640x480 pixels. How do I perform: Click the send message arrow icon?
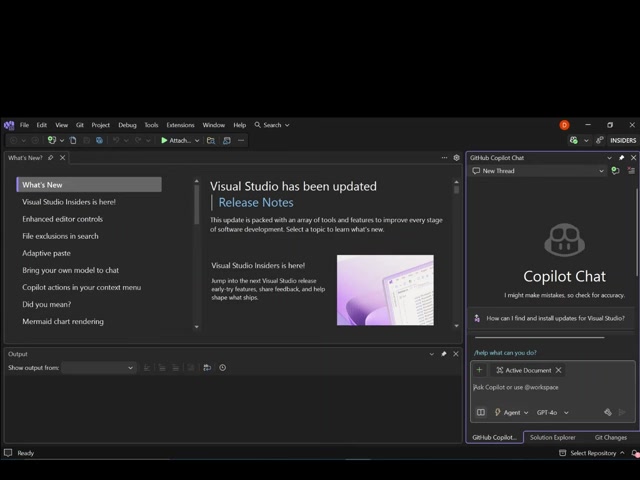pos(622,413)
